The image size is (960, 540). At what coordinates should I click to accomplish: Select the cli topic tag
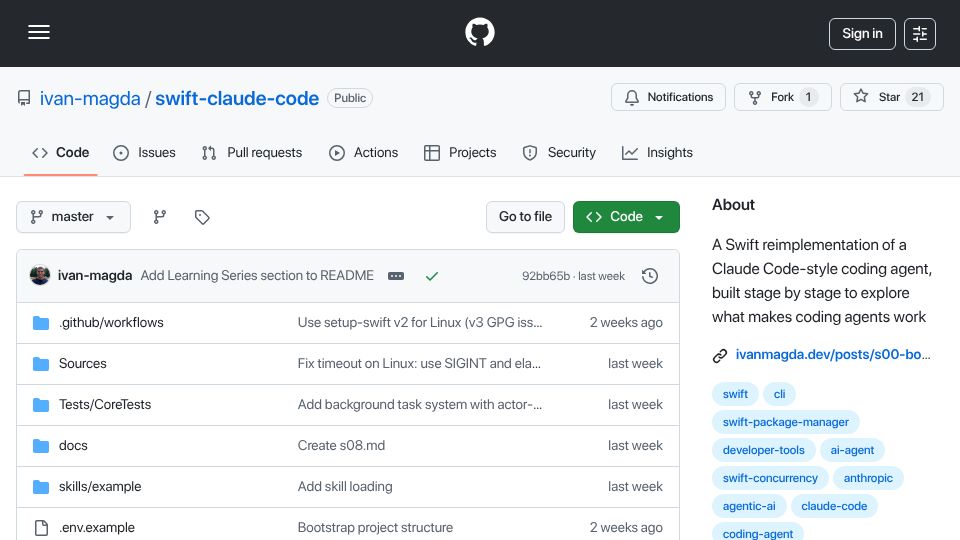[x=779, y=394]
